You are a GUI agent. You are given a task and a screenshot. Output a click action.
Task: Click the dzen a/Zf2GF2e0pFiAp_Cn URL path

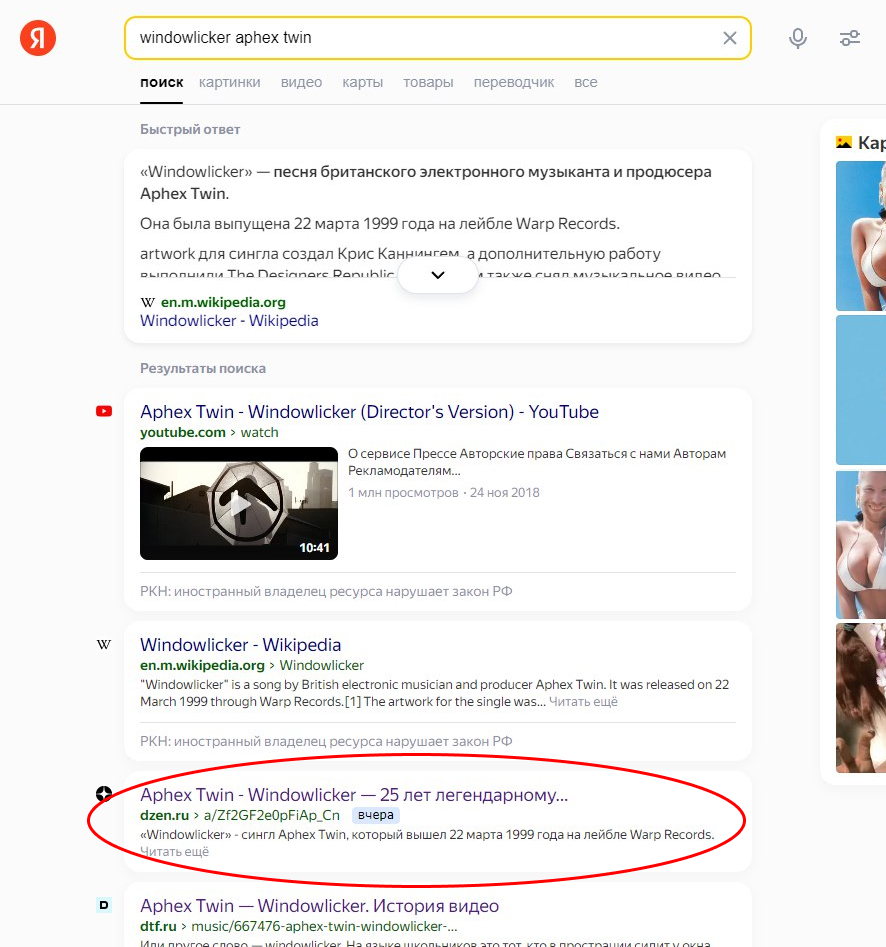coord(272,815)
